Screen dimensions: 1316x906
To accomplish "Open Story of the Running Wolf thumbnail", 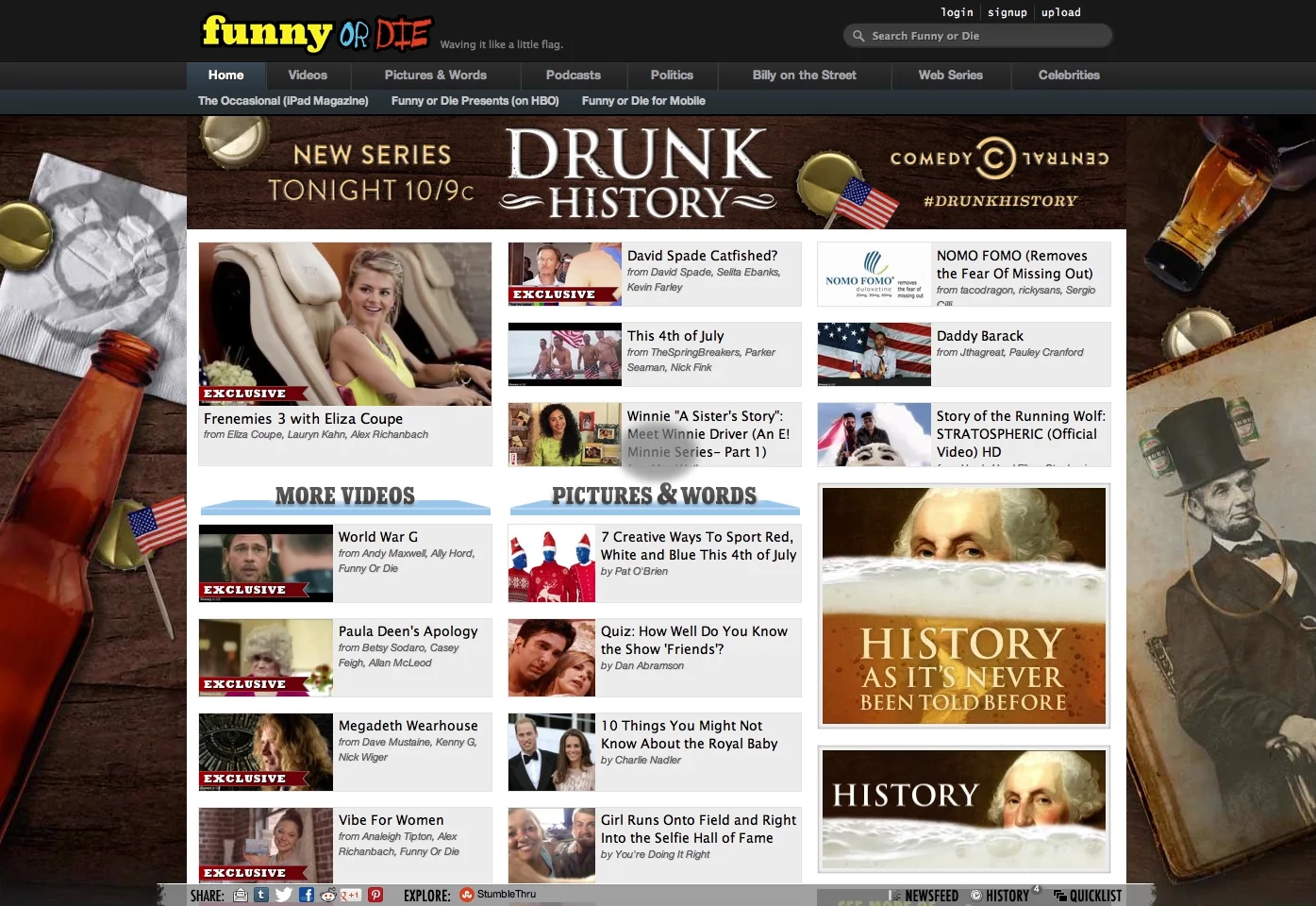I will click(875, 434).
